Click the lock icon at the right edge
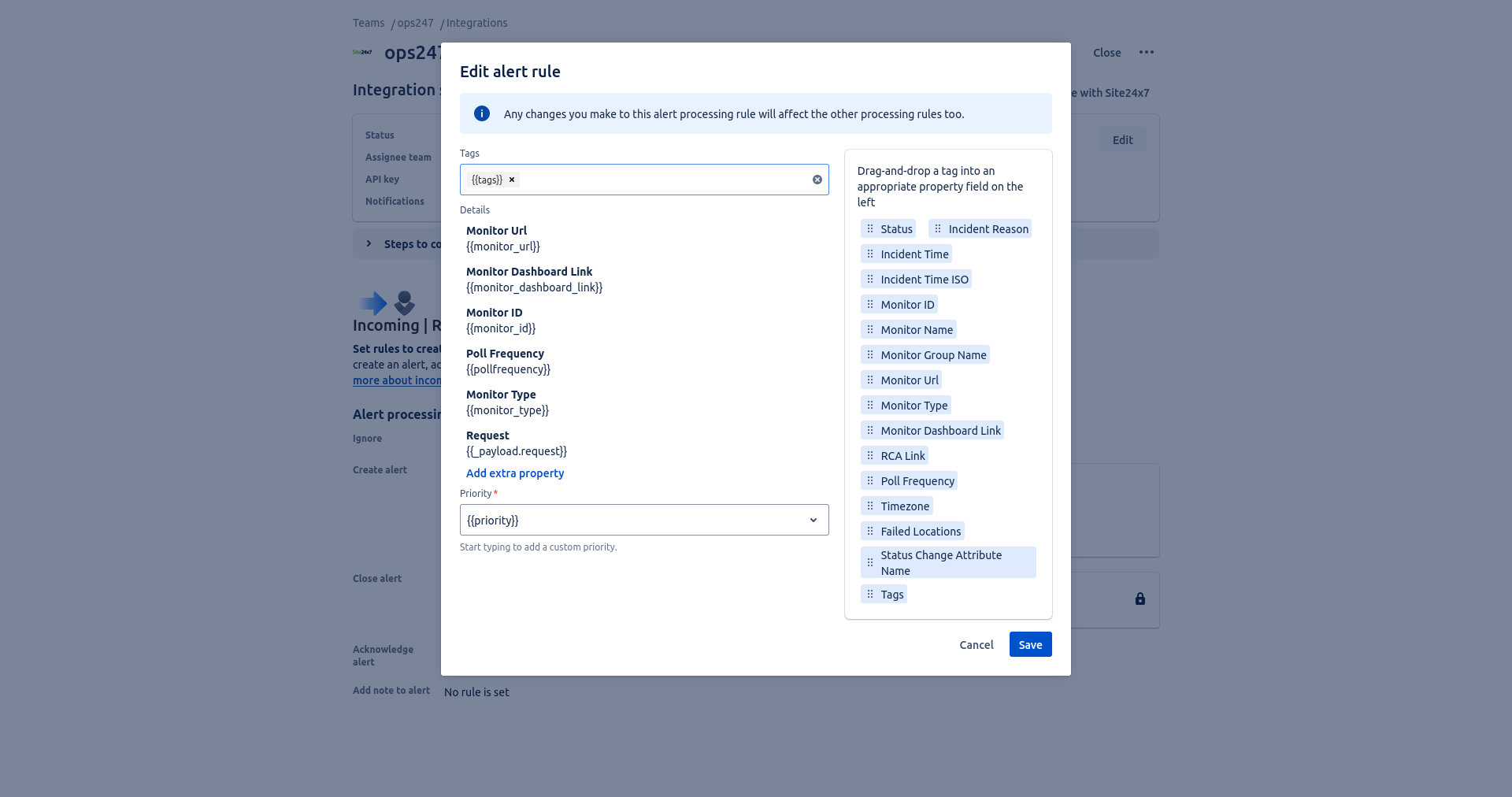The width and height of the screenshot is (1512, 797). [x=1140, y=599]
